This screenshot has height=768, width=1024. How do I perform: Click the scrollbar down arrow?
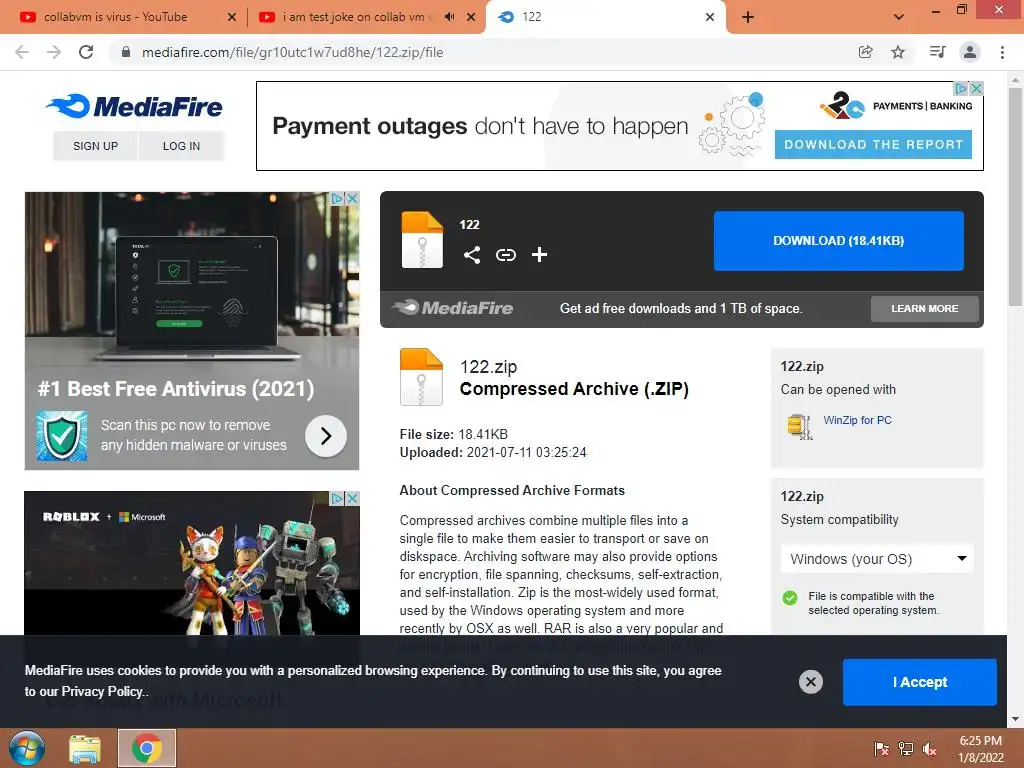(x=1014, y=720)
